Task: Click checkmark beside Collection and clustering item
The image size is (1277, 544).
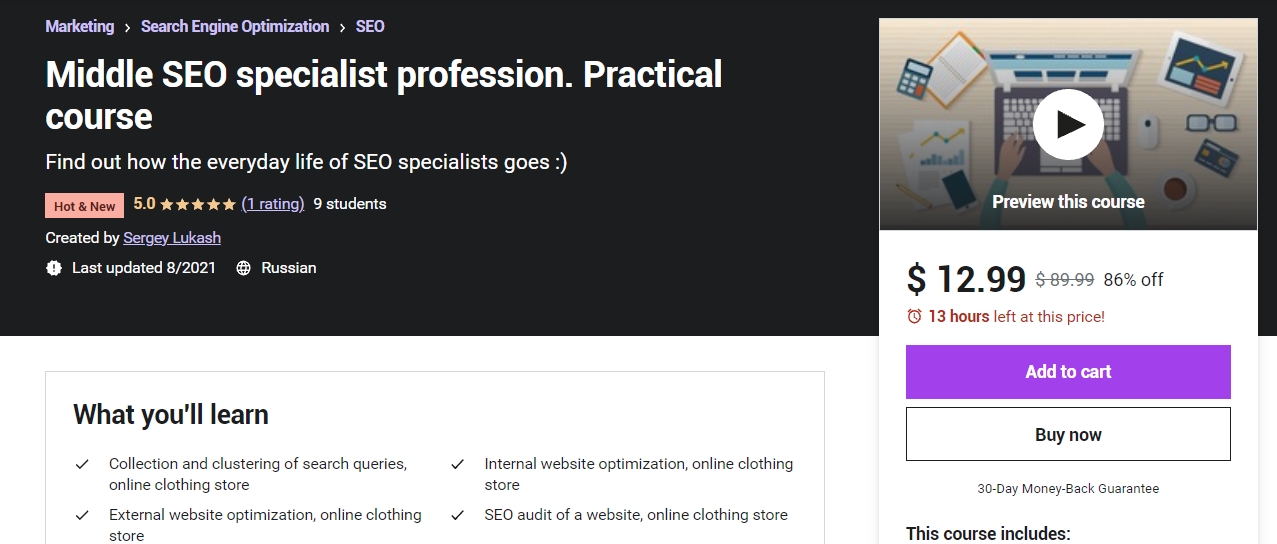Action: click(x=83, y=464)
